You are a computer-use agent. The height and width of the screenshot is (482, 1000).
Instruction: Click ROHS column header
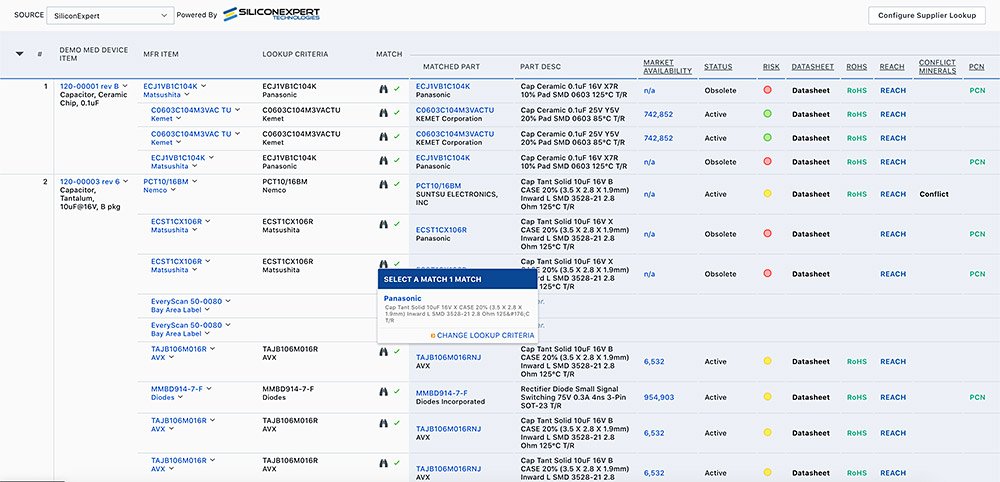pyautogui.click(x=857, y=67)
